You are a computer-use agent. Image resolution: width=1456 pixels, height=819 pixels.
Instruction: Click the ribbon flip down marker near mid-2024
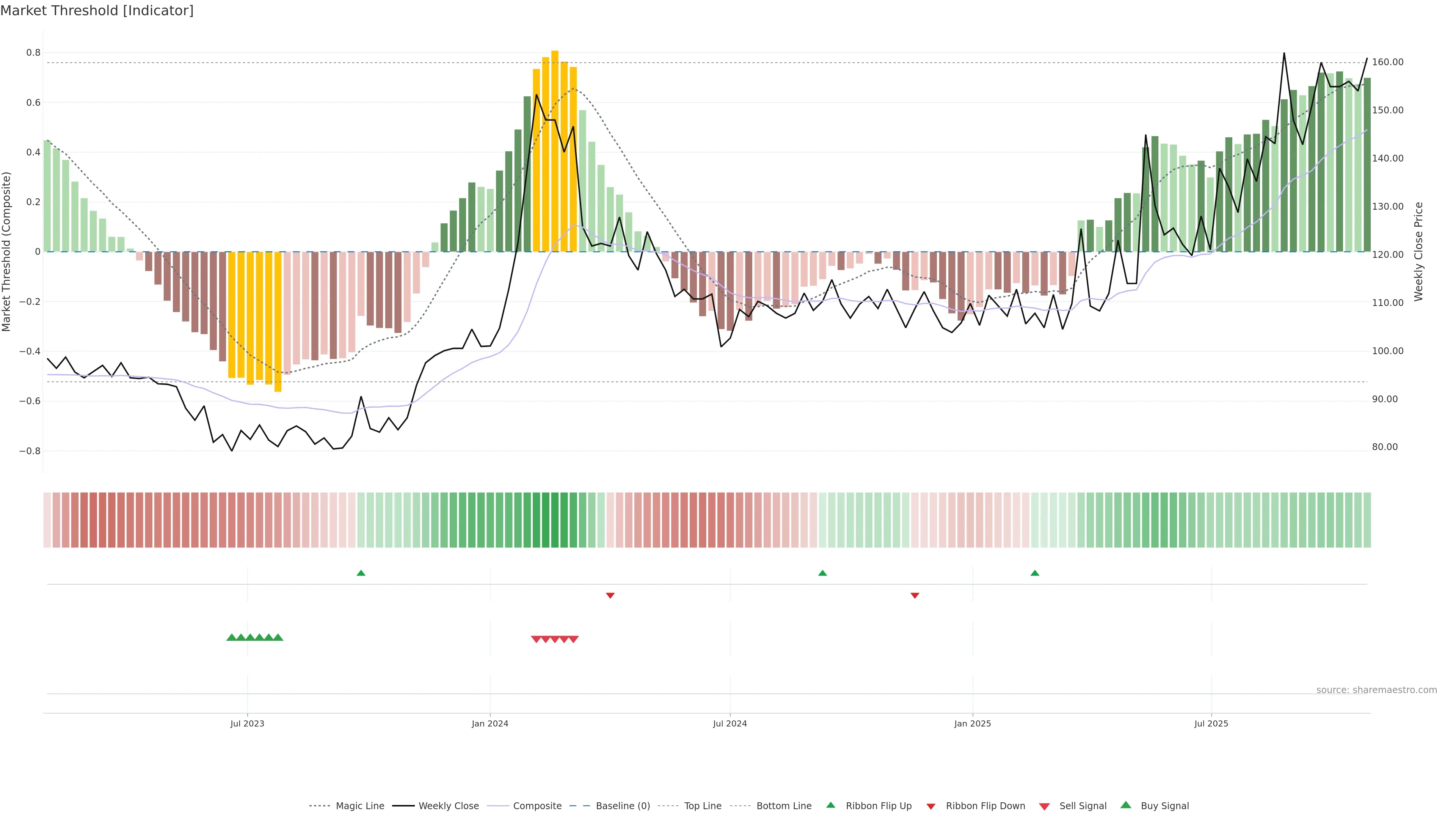click(610, 596)
